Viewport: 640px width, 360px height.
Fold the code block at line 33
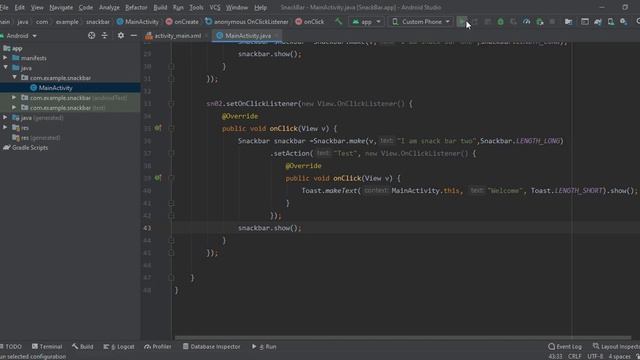171,104
